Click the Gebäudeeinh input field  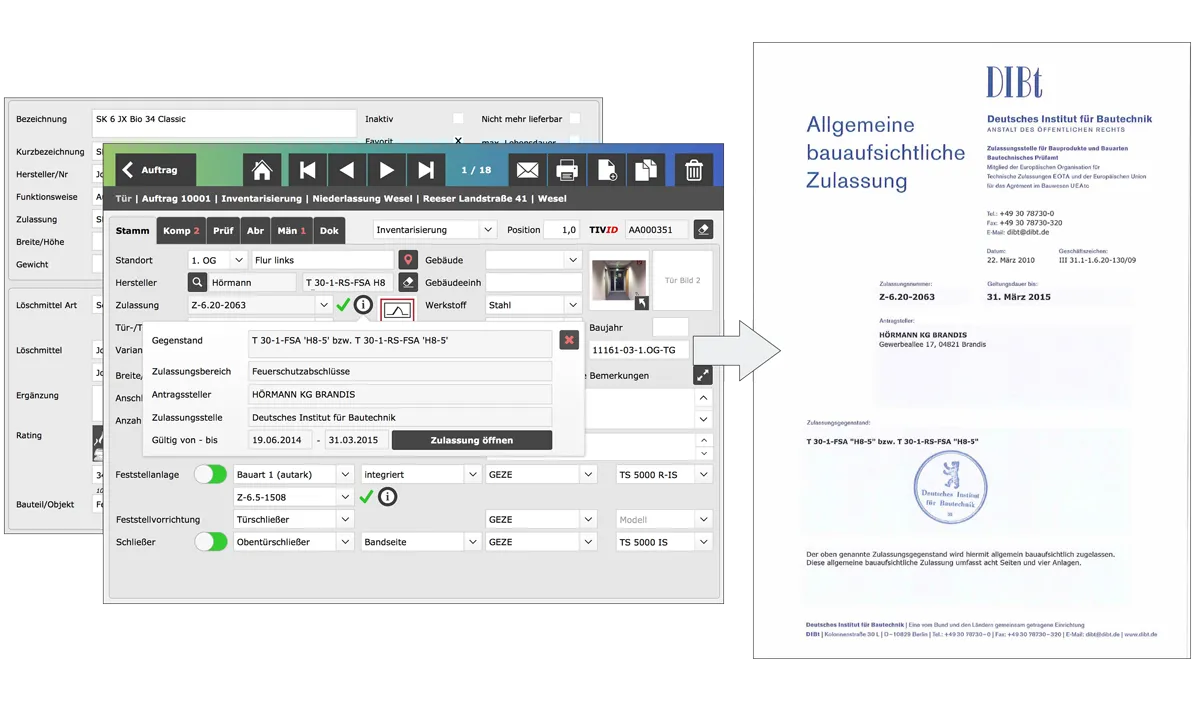pyautogui.click(x=534, y=283)
